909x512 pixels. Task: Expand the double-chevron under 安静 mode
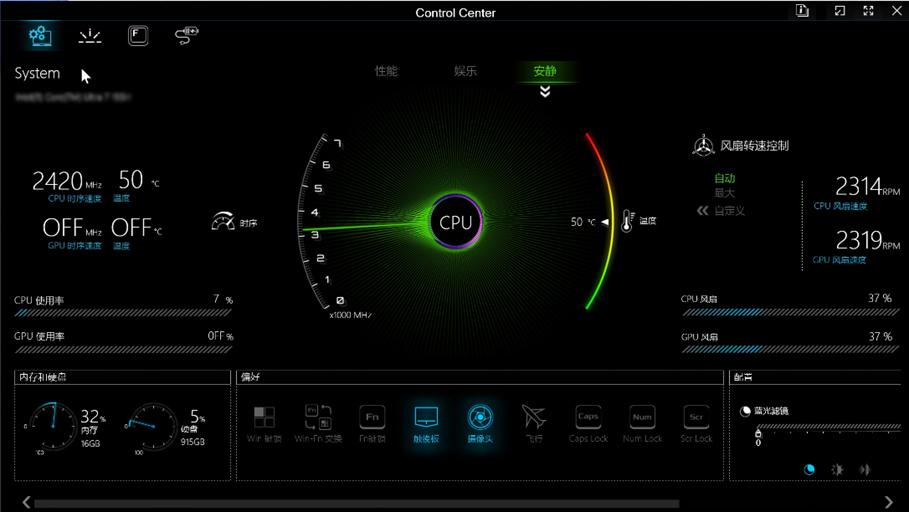pyautogui.click(x=545, y=92)
